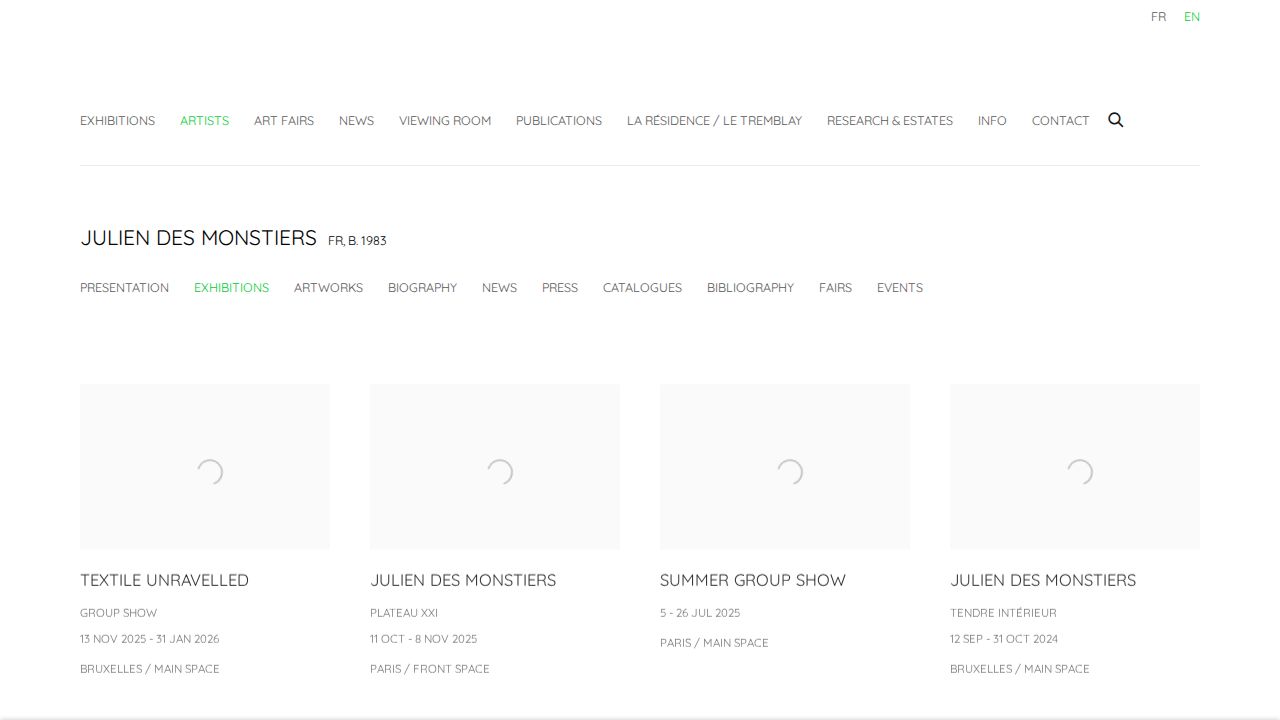
Task: Switch language to FR
Action: pos(1158,17)
